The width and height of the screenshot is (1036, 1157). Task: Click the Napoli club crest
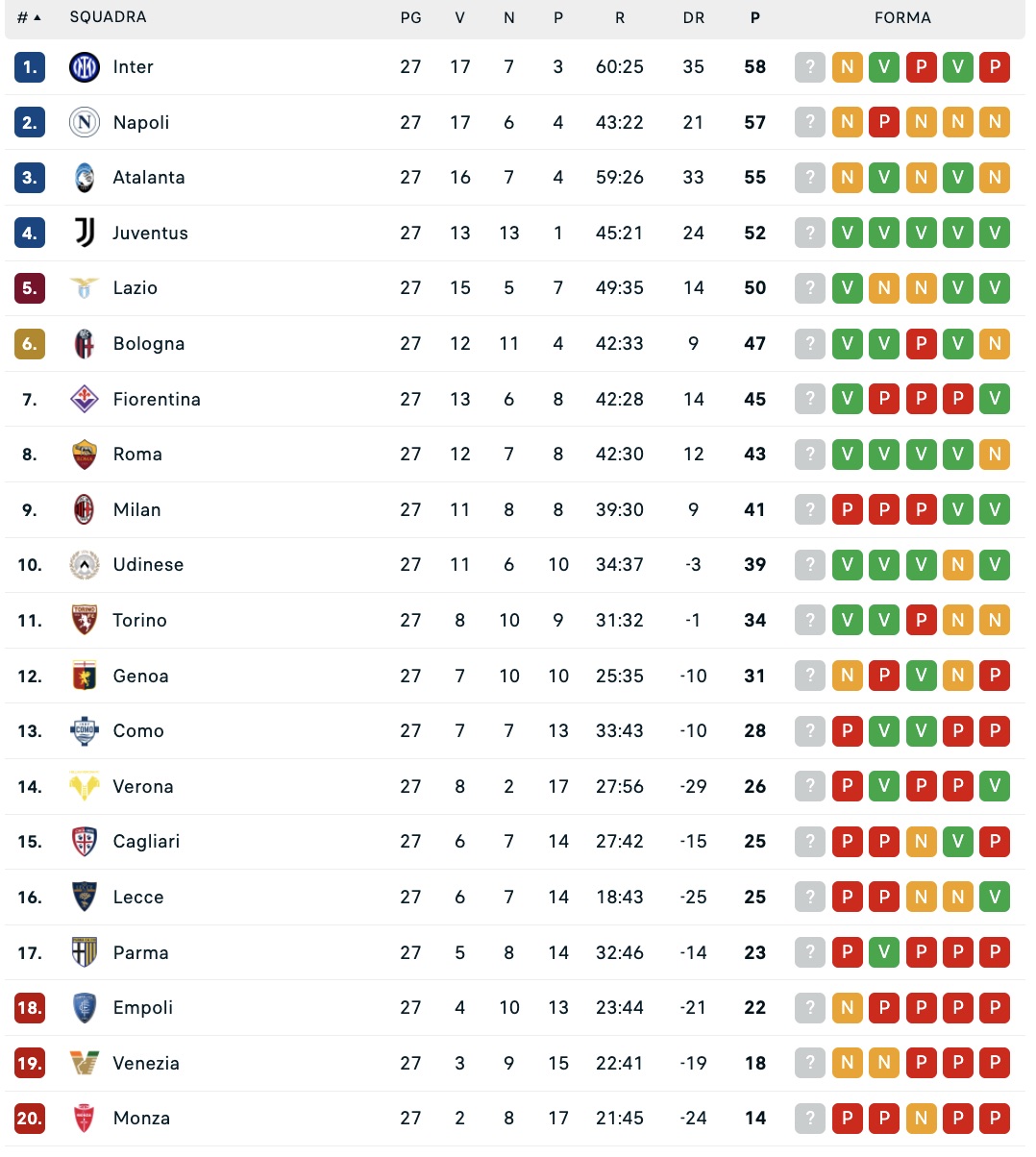(x=85, y=122)
